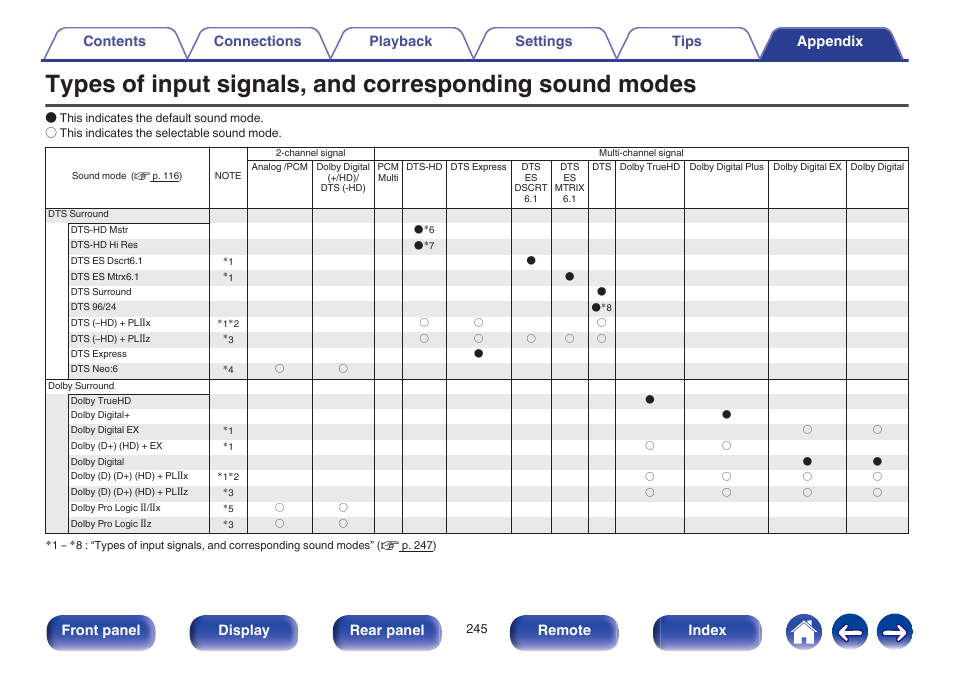Click the 'DTS (–HD) + PLIIz' row label
954x673 pixels.
click(111, 338)
